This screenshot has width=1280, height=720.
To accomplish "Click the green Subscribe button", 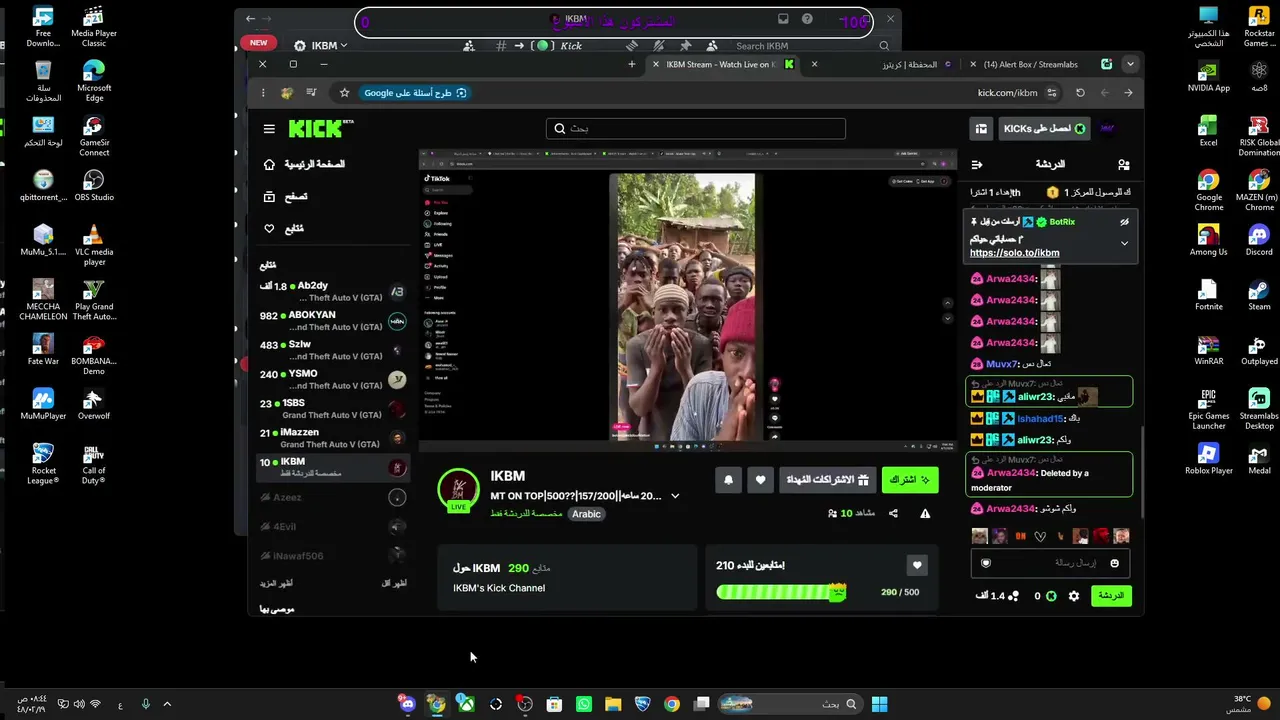I will pos(910,480).
